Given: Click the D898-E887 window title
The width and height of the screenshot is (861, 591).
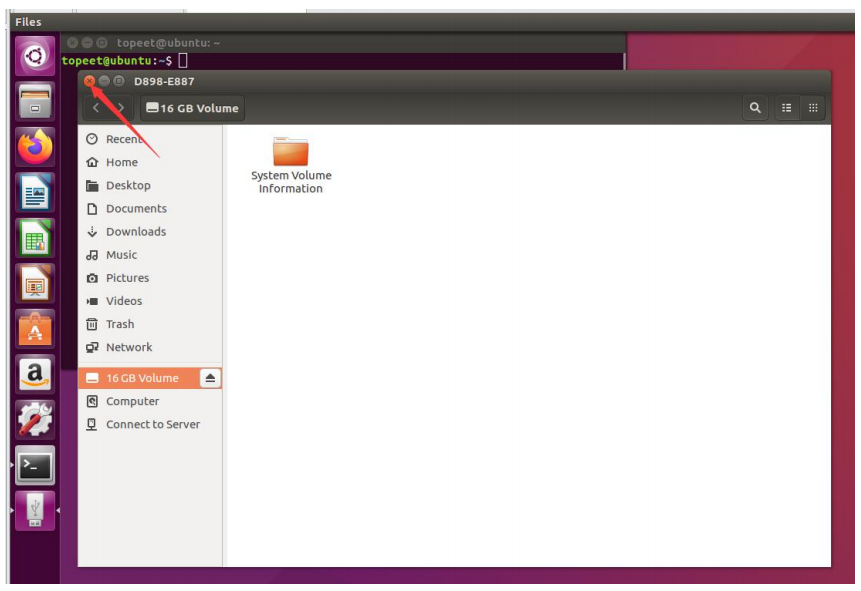Looking at the screenshot, I should click(164, 81).
